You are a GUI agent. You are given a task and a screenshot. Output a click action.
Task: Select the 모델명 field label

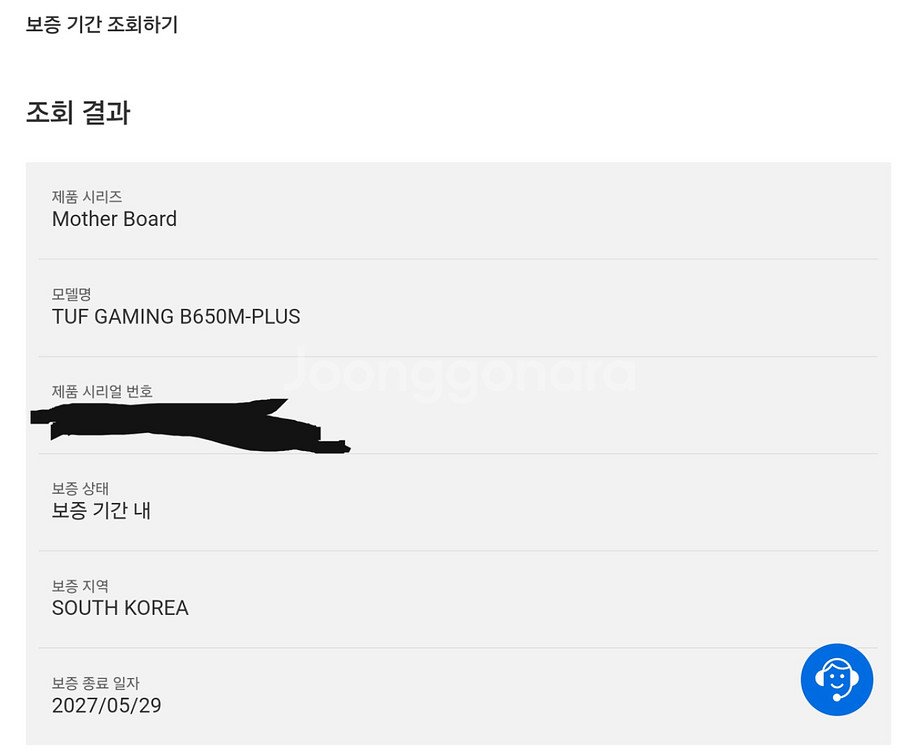[x=72, y=295]
